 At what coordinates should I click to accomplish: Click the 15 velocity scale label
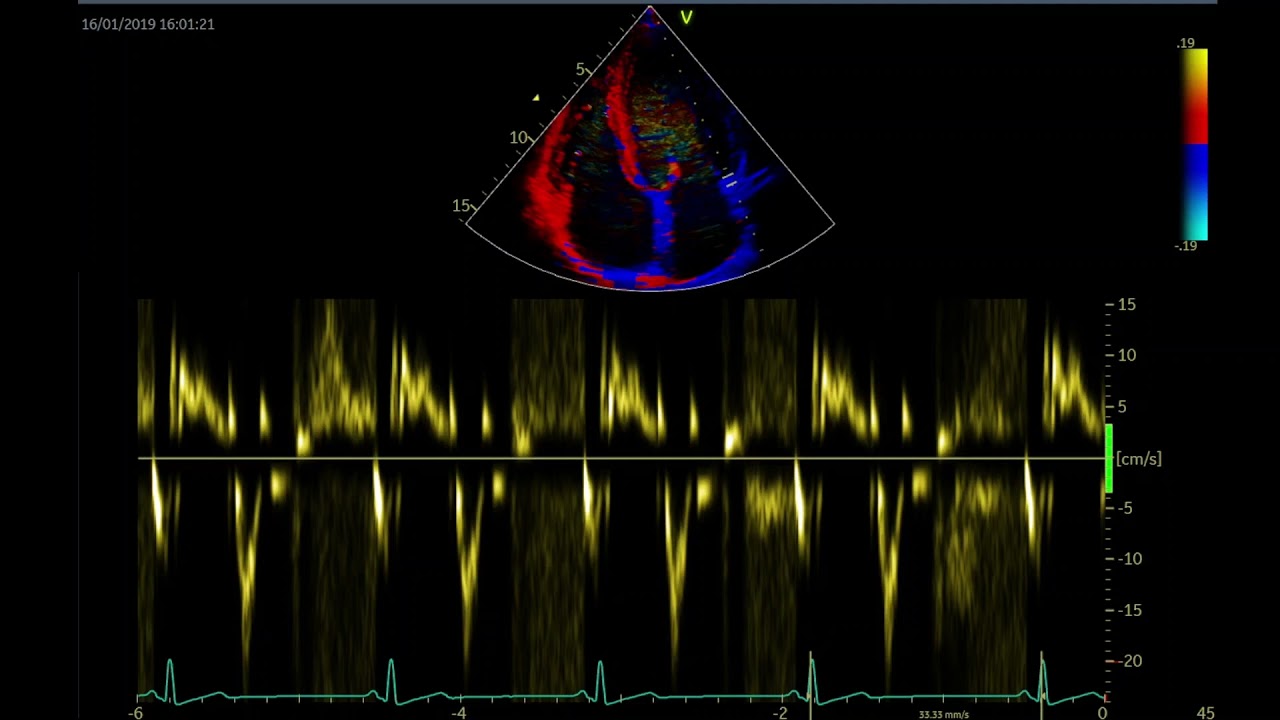(x=1126, y=304)
